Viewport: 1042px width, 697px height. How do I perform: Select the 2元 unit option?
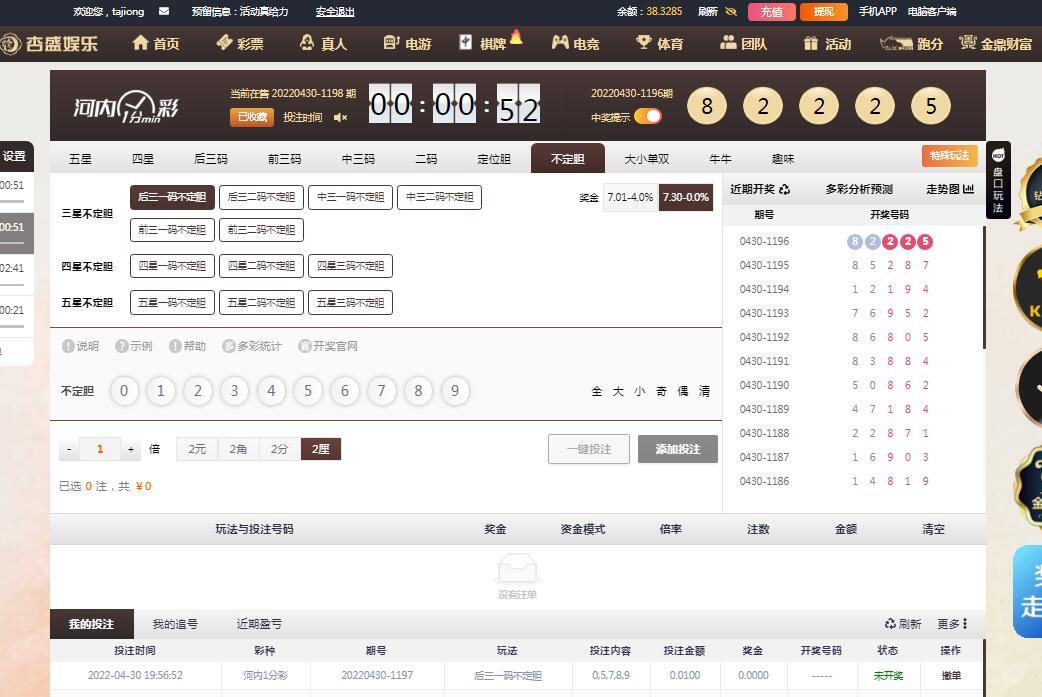pos(197,449)
